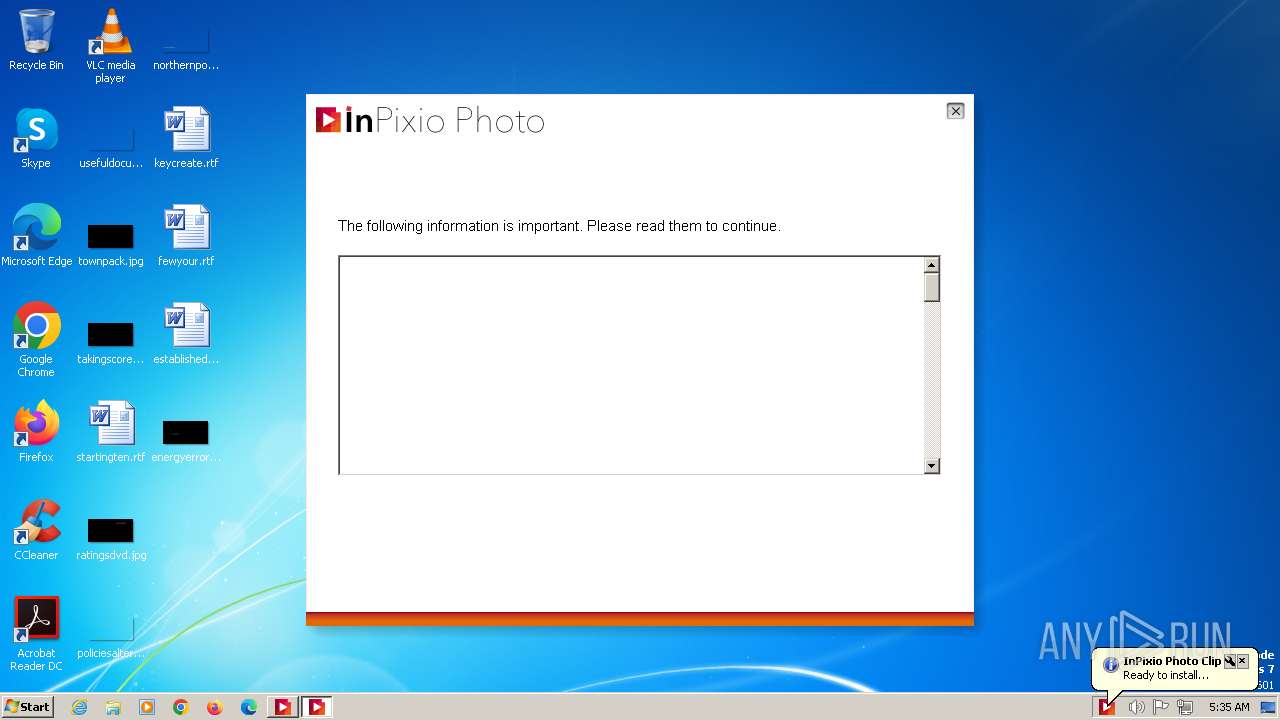Switch to the active inPixio installer taskbar button
The image size is (1280, 720).
[317, 707]
